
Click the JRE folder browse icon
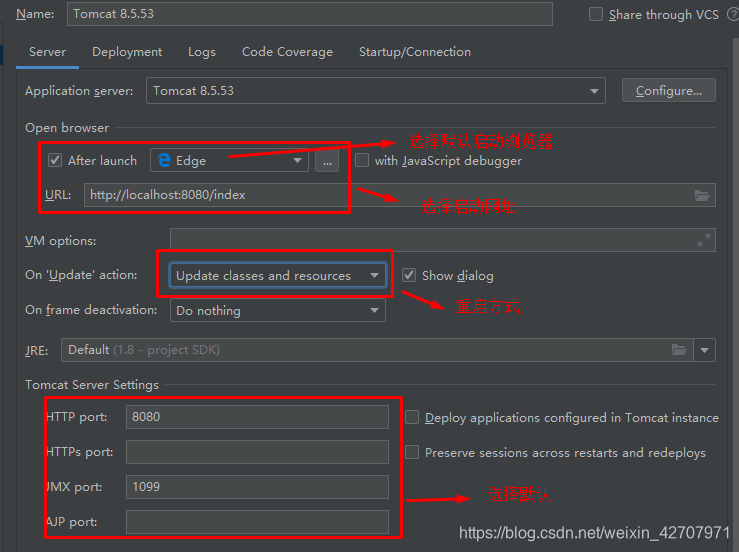[x=679, y=350]
